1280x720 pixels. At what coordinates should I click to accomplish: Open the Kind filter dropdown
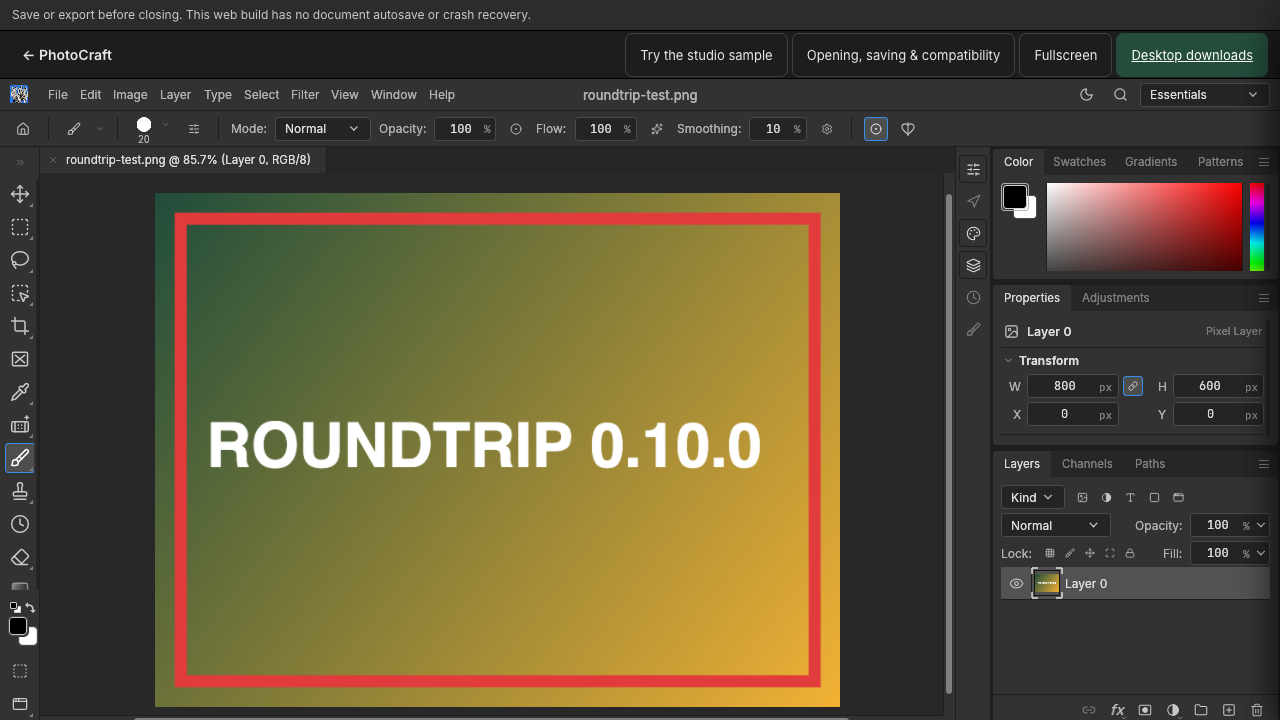point(1031,497)
